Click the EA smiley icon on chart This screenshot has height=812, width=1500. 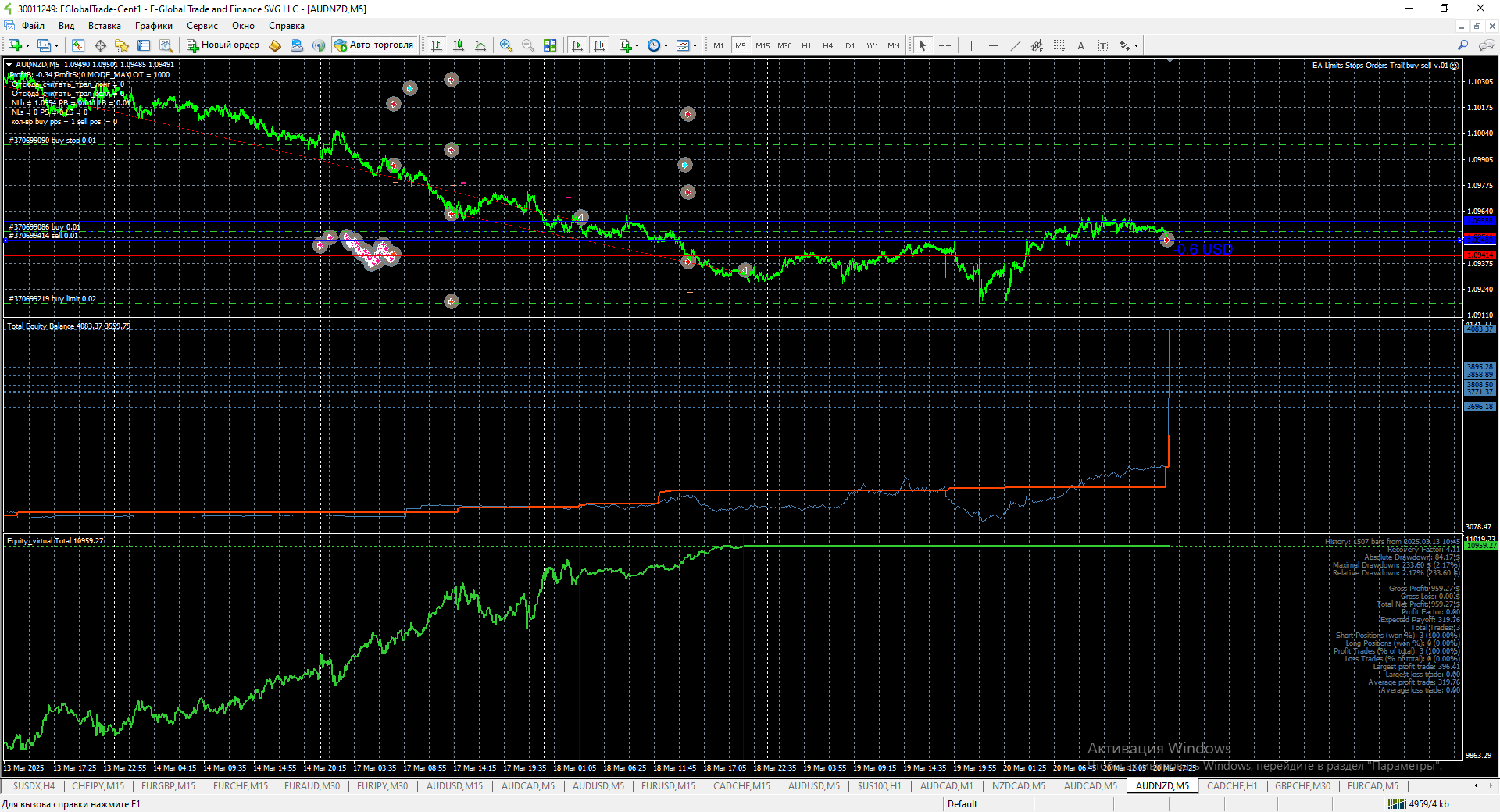point(1454,66)
